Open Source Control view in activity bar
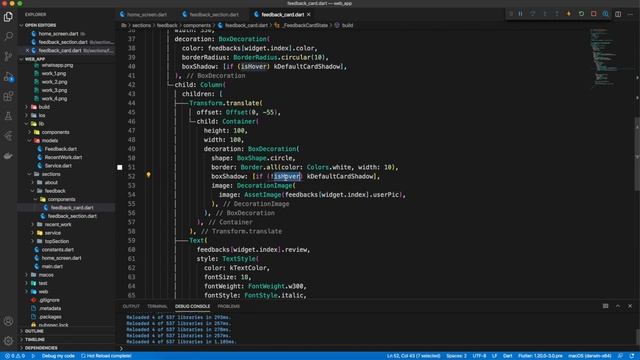Viewport: 640px width, 360px height. (x=8, y=56)
